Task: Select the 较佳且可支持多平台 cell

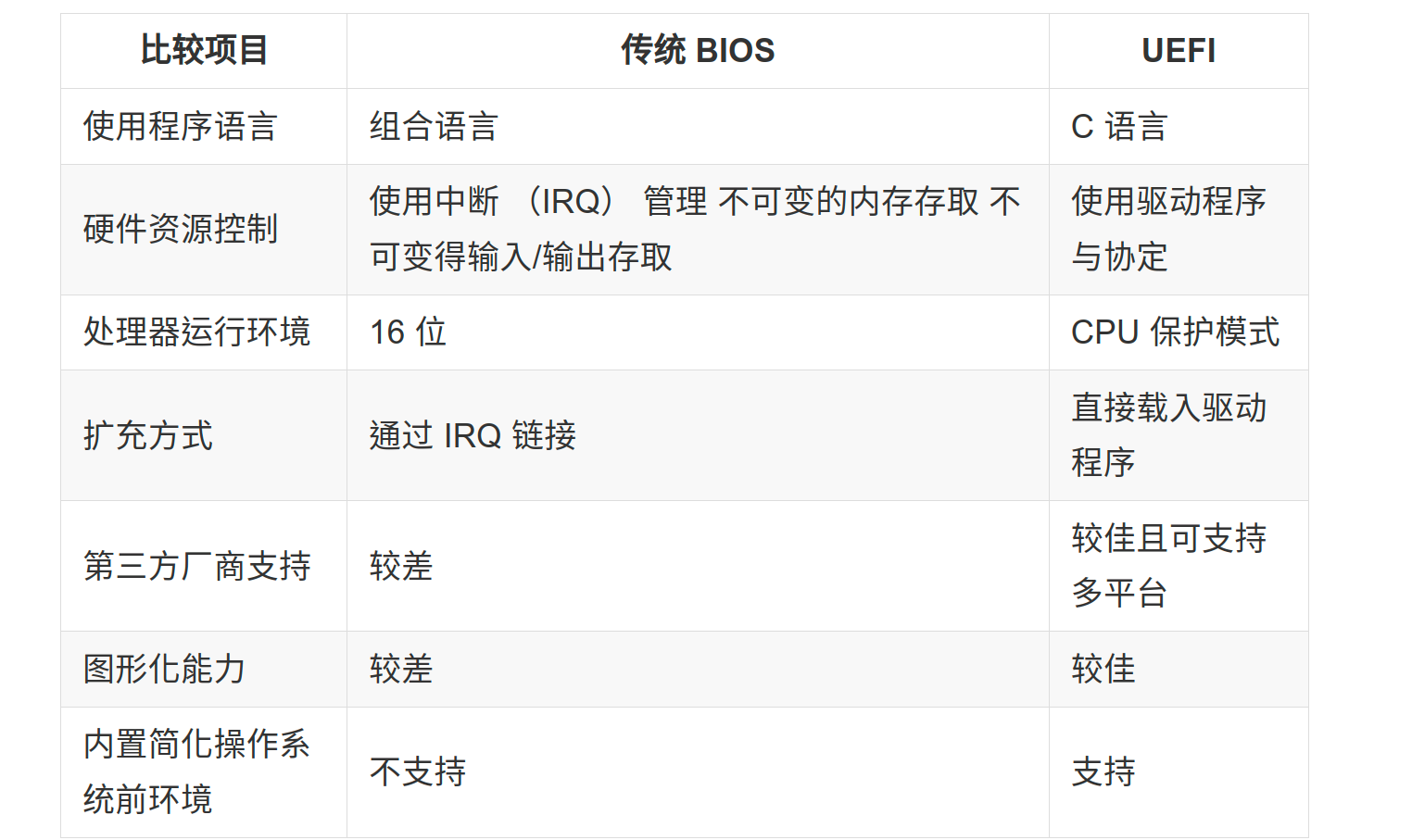Action: coord(1168,566)
